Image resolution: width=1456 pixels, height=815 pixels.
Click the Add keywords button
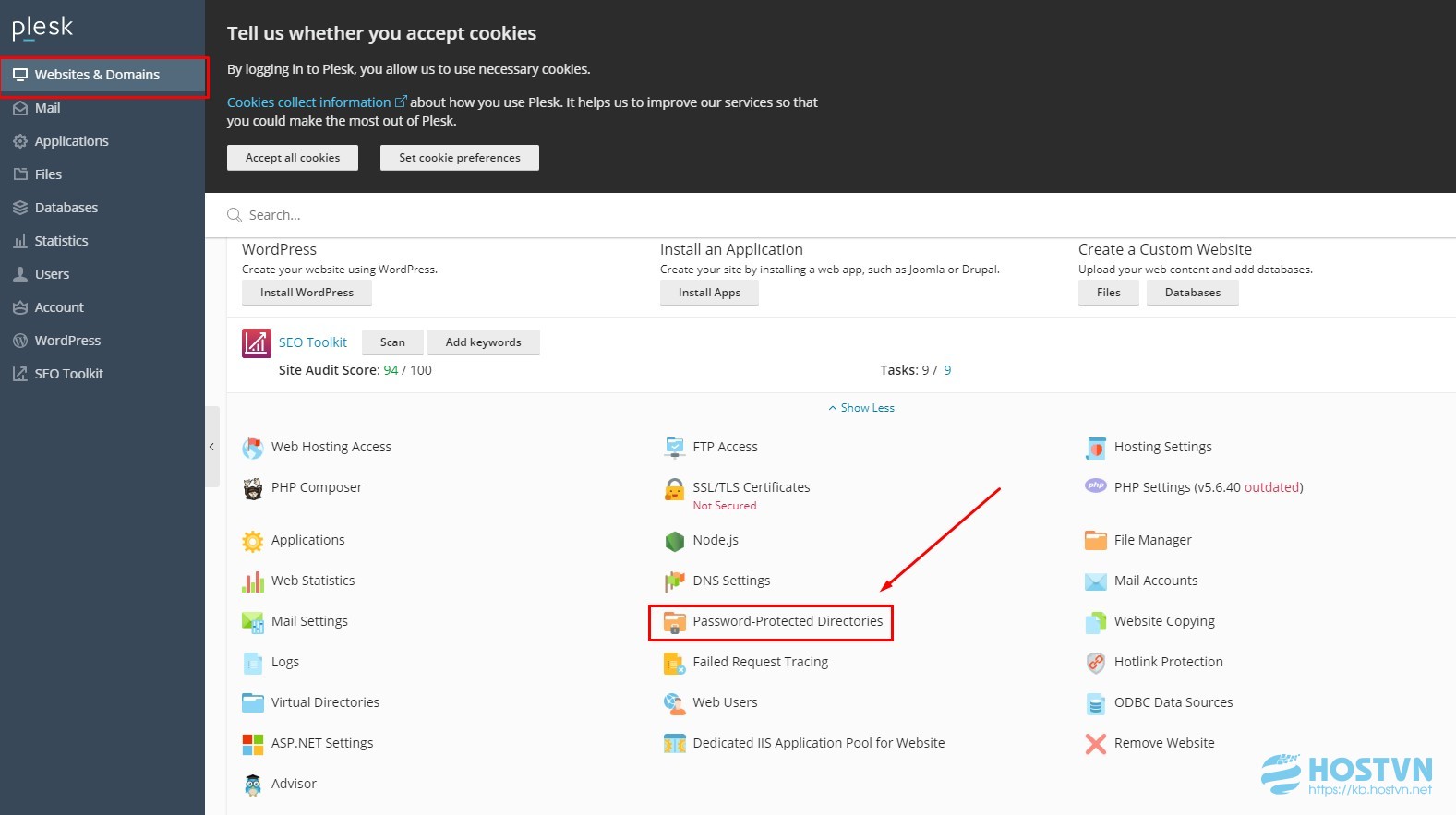pos(484,342)
